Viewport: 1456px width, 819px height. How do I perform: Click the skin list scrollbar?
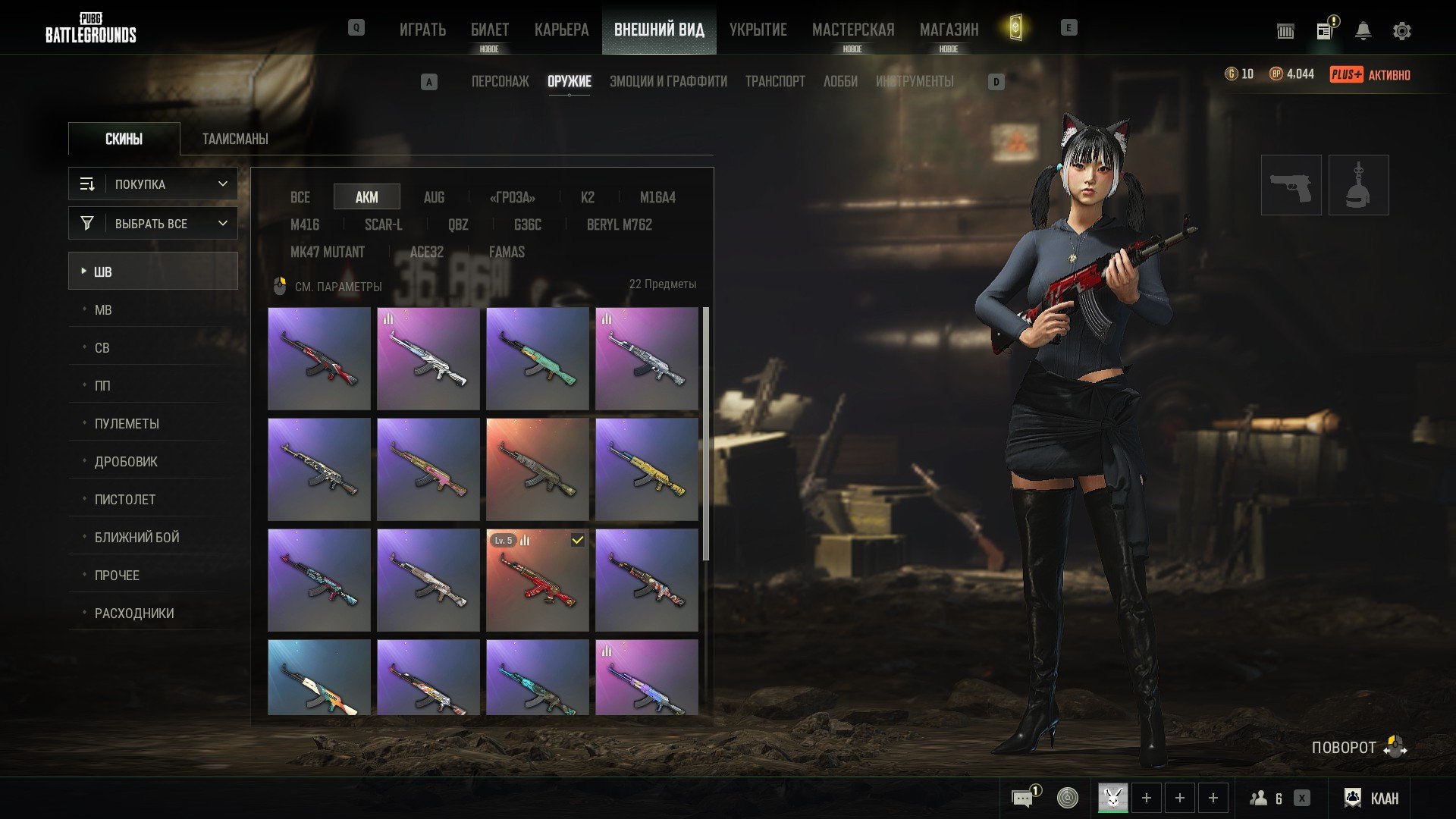point(706,434)
